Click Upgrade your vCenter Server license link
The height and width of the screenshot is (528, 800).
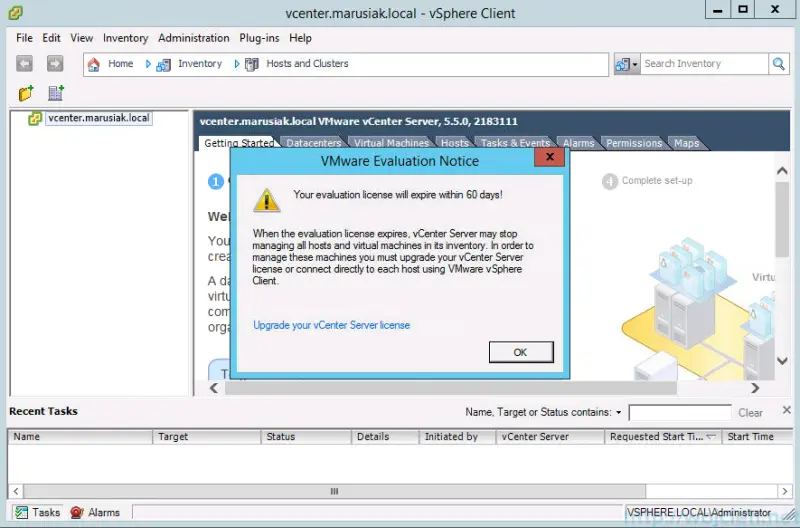point(332,325)
